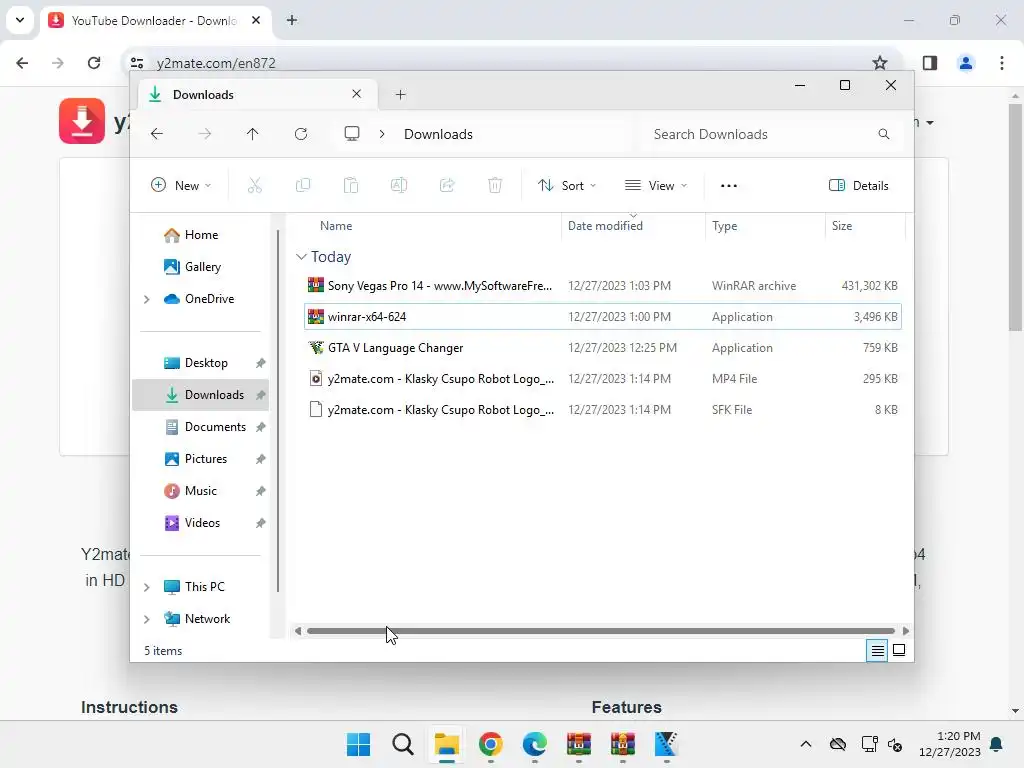This screenshot has width=1024, height=768.
Task: Bookmark this page with Chrome's star
Action: [880, 63]
